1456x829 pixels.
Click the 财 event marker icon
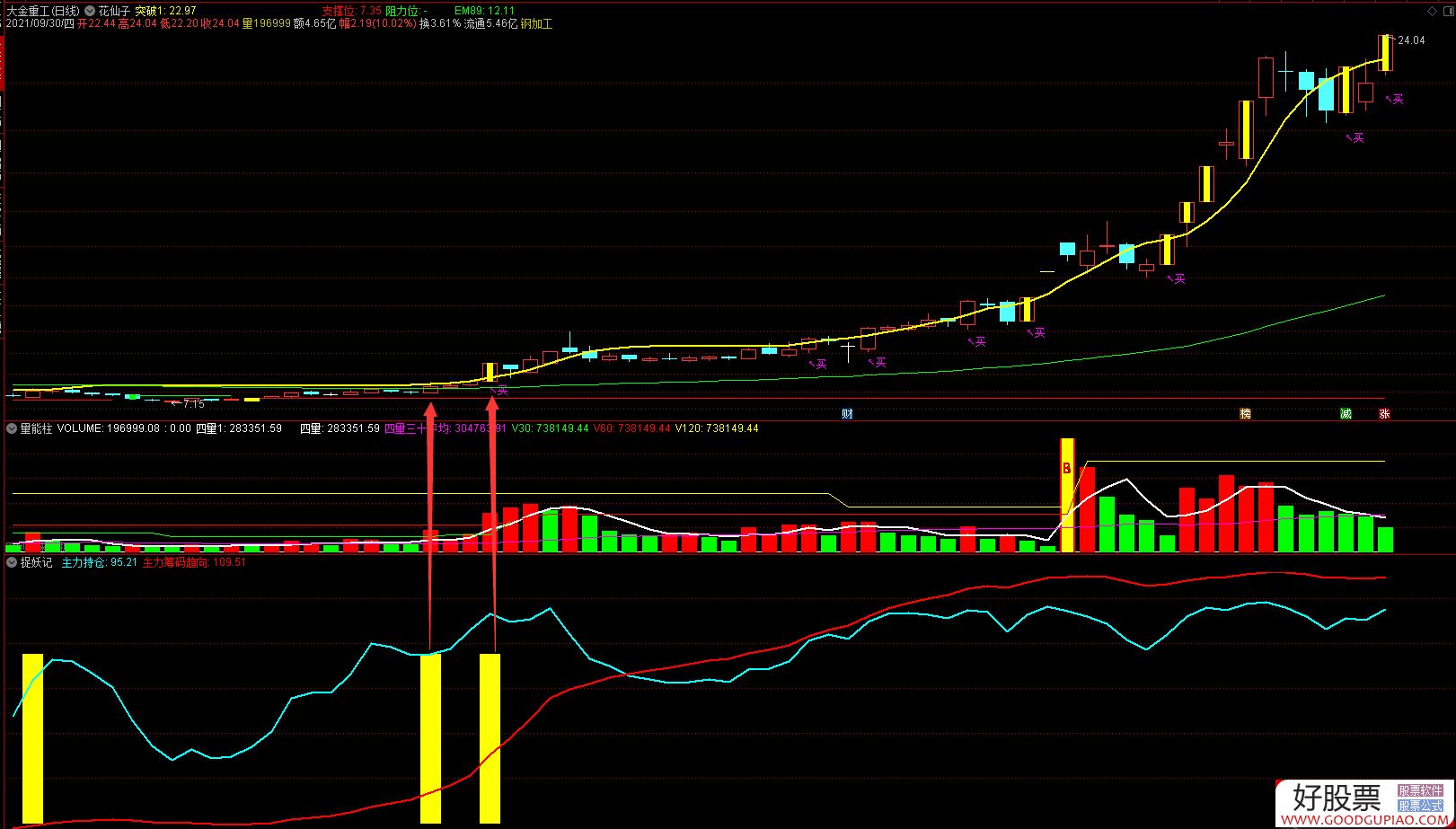pyautogui.click(x=847, y=414)
